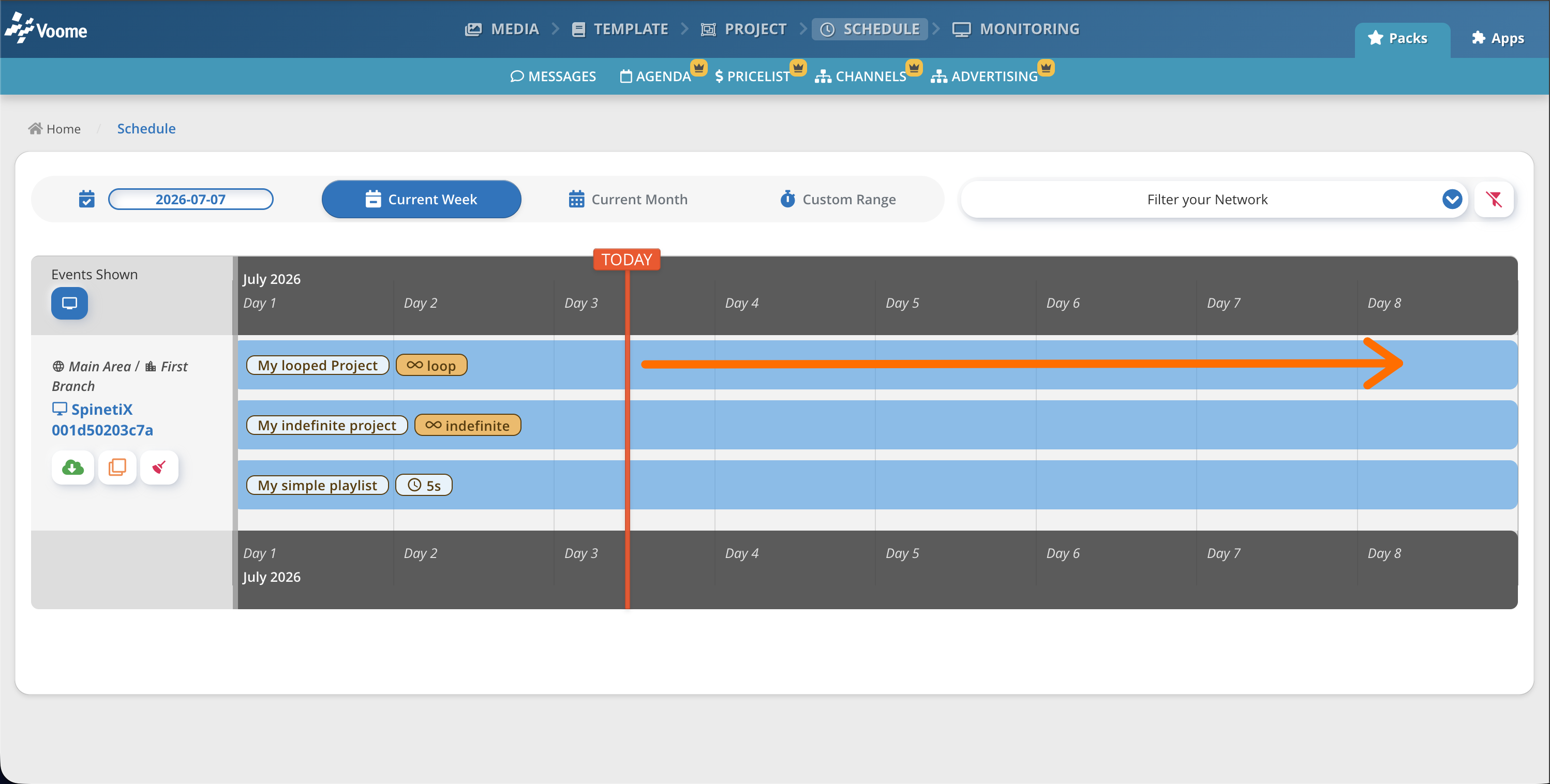Click the crown badge on ADVERTISING
Screen dimensions: 1550x784
(1046, 67)
